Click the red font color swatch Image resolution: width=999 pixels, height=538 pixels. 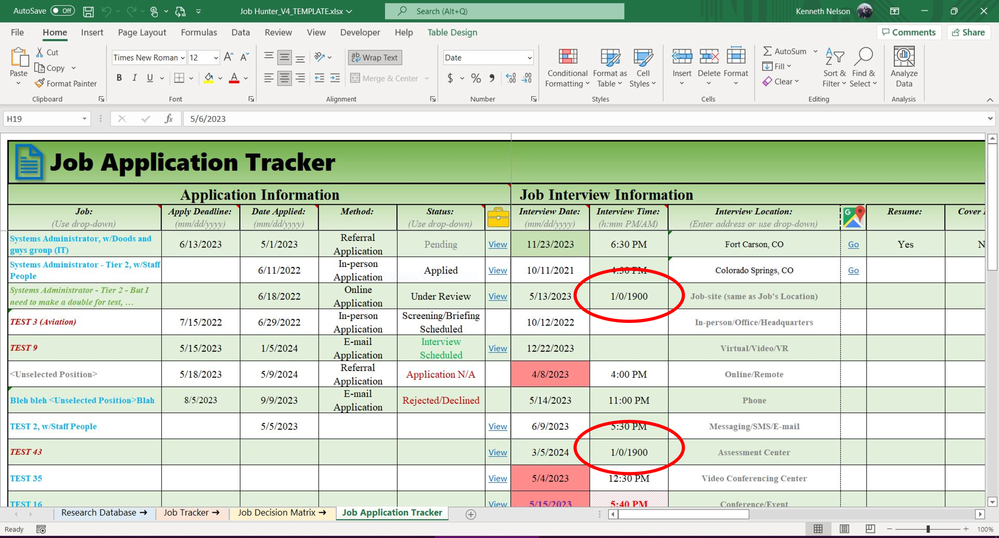pos(234,78)
